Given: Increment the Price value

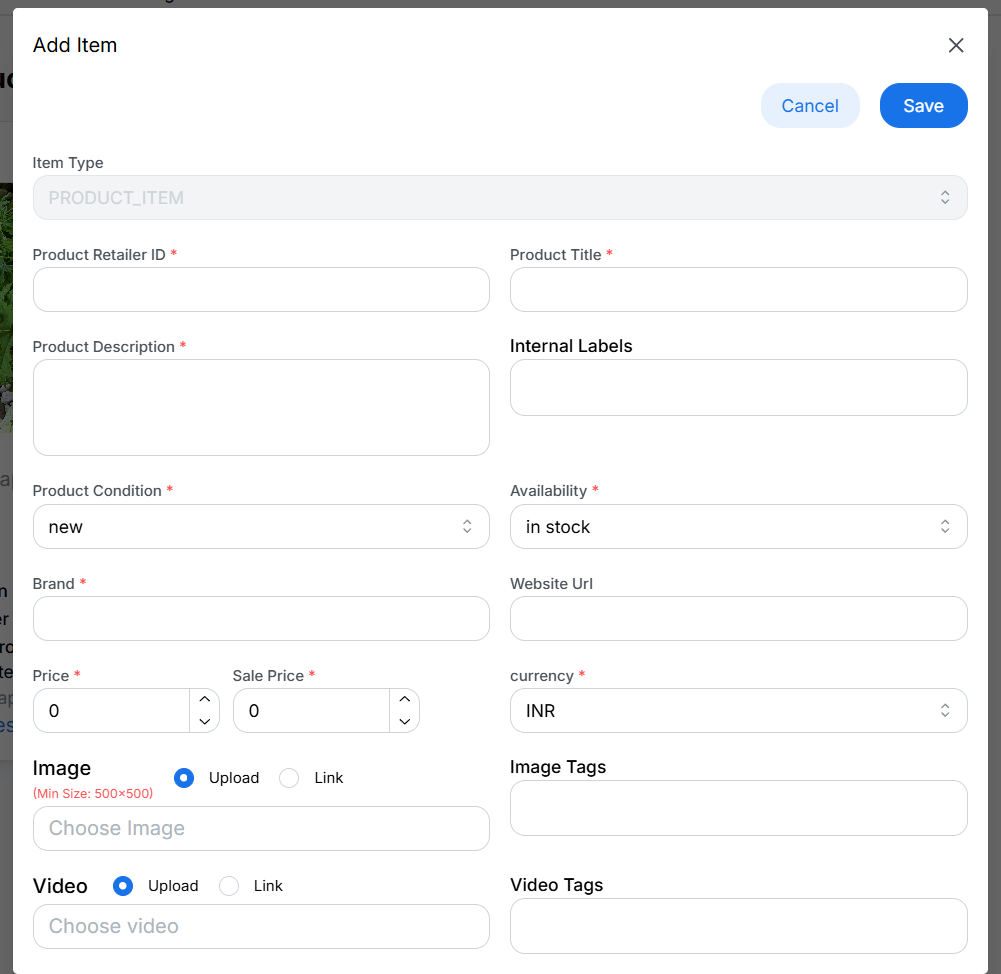Looking at the screenshot, I should click(x=205, y=698).
